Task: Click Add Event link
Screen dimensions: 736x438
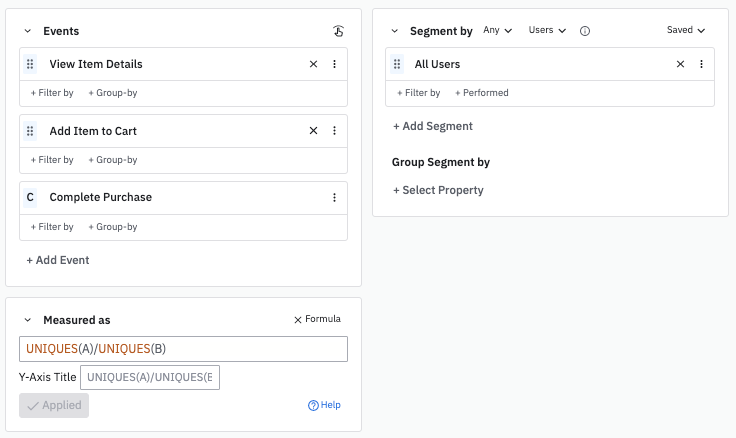Action: coord(58,260)
